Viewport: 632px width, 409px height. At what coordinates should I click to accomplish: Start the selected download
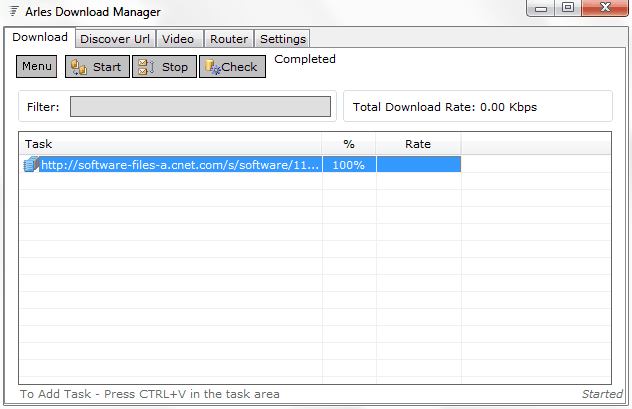tap(97, 66)
